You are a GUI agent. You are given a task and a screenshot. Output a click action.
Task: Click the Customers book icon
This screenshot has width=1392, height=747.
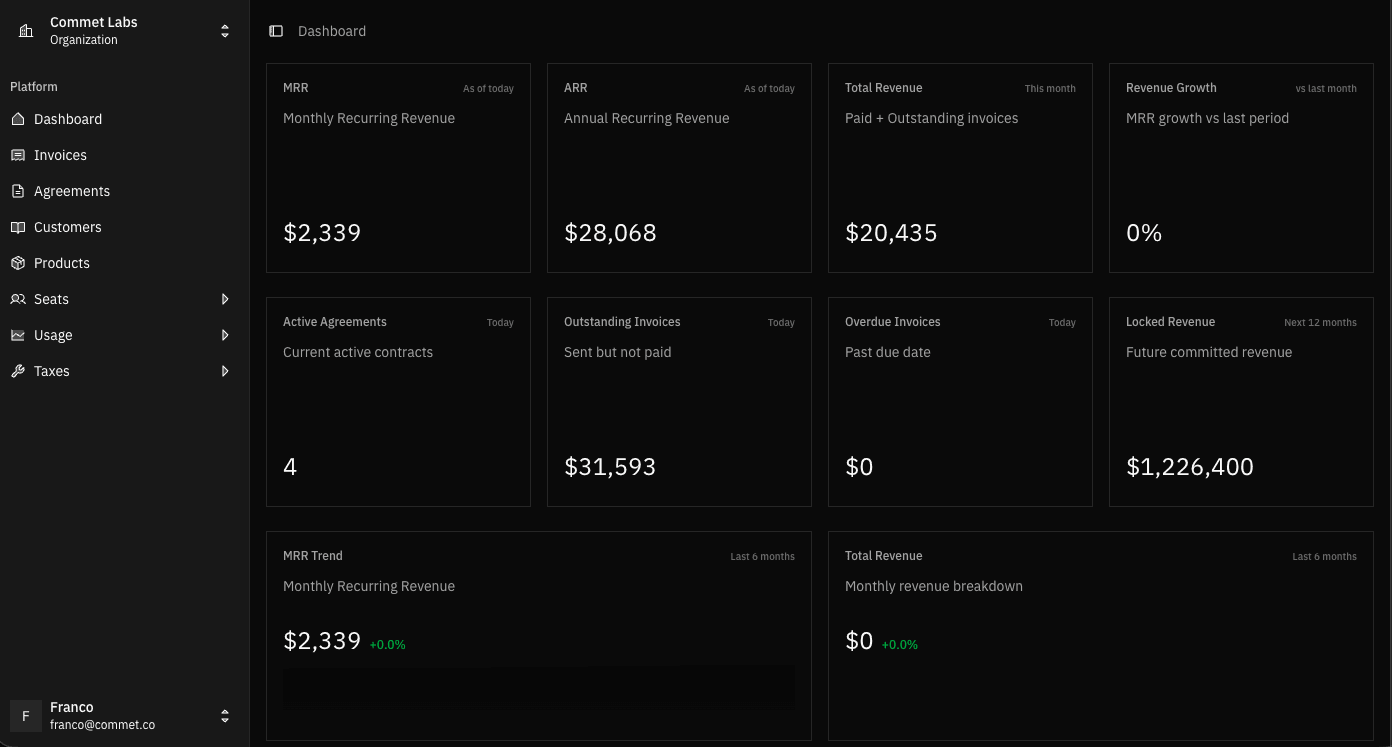click(x=18, y=227)
